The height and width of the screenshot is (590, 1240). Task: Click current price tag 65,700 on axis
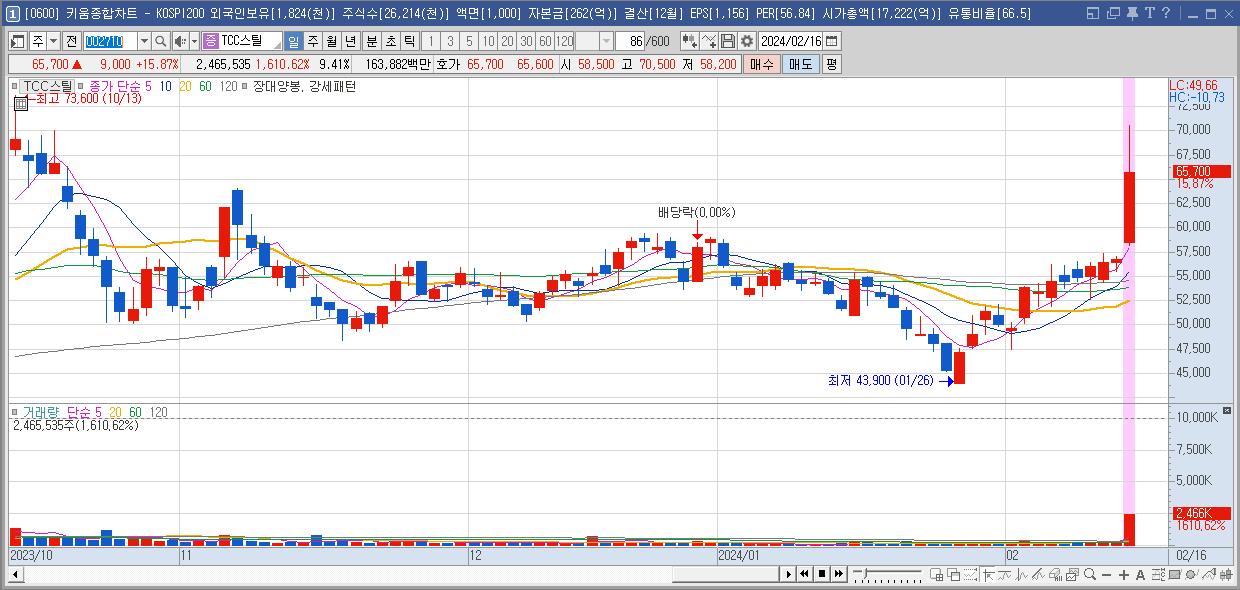pos(1199,172)
